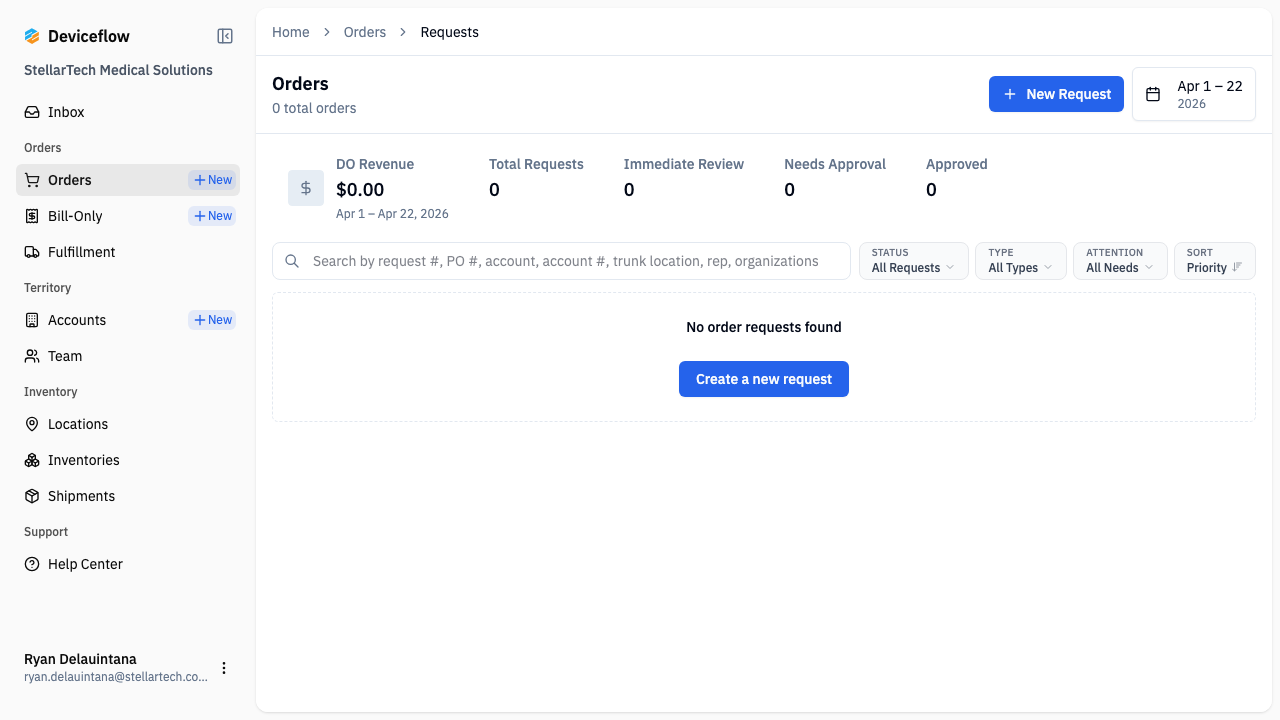This screenshot has width=1280, height=720.
Task: Click the Help Center question icon
Action: (x=32, y=564)
